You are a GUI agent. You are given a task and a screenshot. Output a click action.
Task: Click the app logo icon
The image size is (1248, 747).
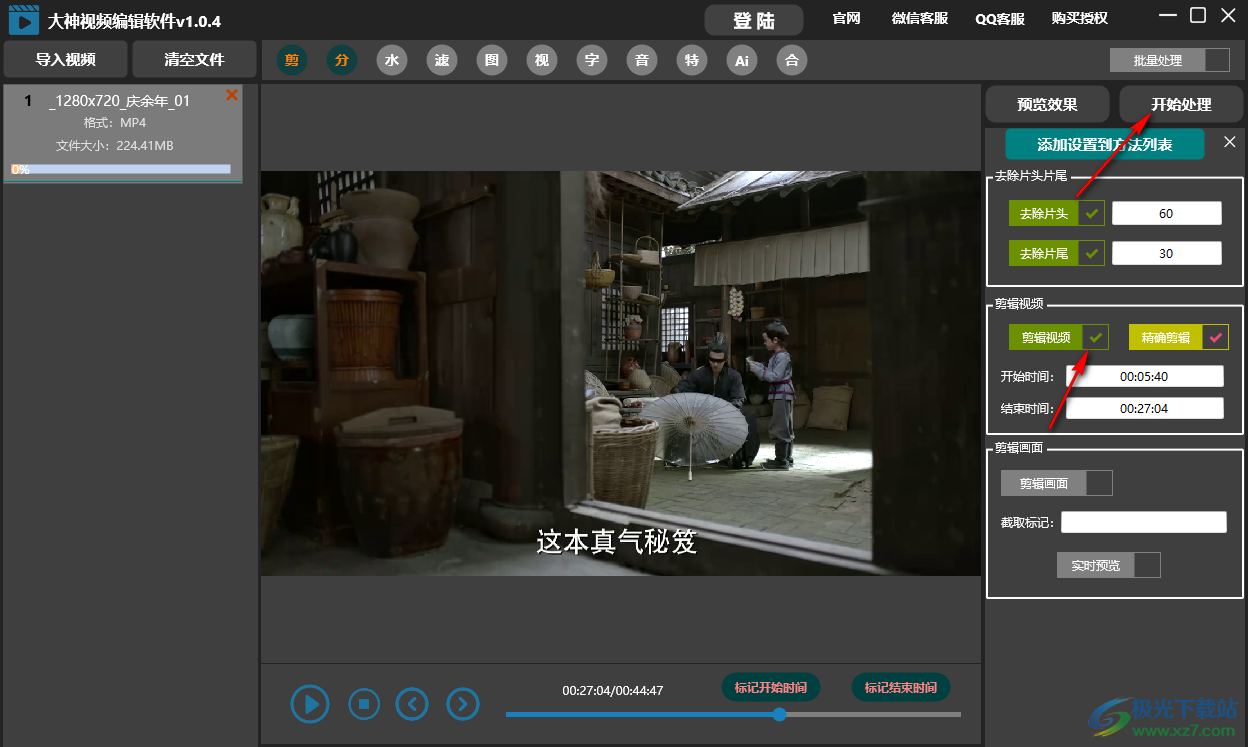(24, 19)
